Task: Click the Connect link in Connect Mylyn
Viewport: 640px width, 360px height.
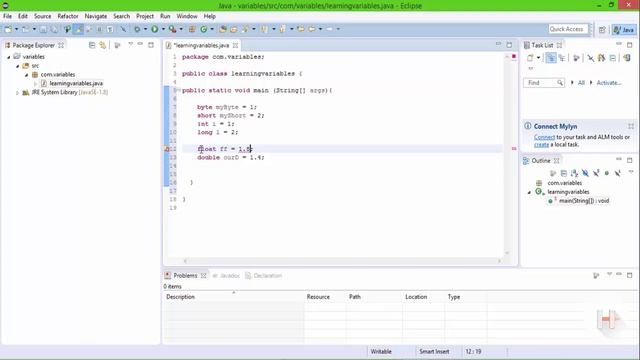Action: click(x=544, y=137)
